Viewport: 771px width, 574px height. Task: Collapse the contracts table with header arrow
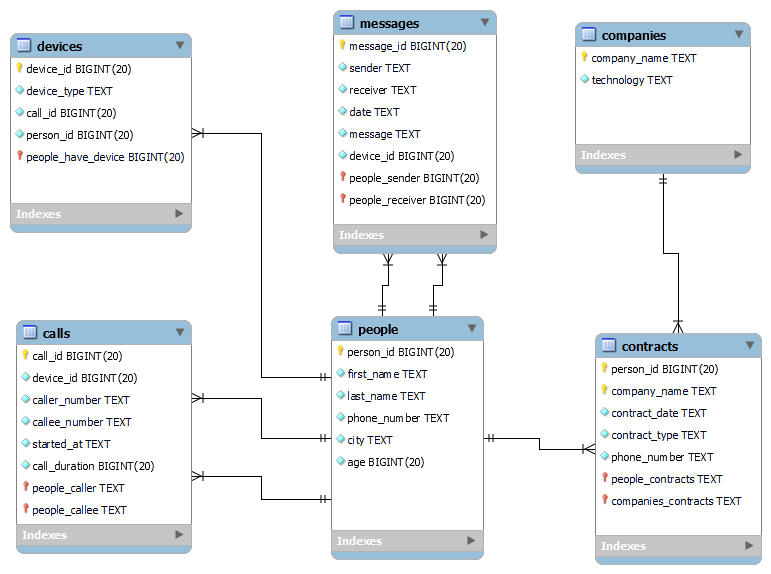tap(750, 346)
